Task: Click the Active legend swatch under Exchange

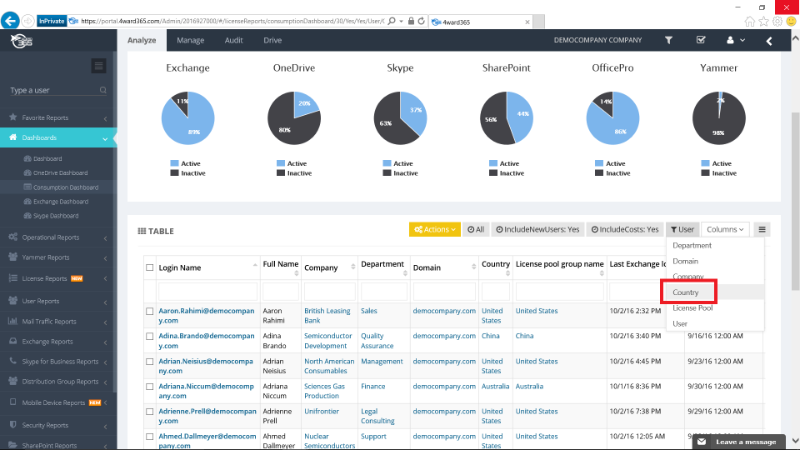Action: pyautogui.click(x=174, y=163)
